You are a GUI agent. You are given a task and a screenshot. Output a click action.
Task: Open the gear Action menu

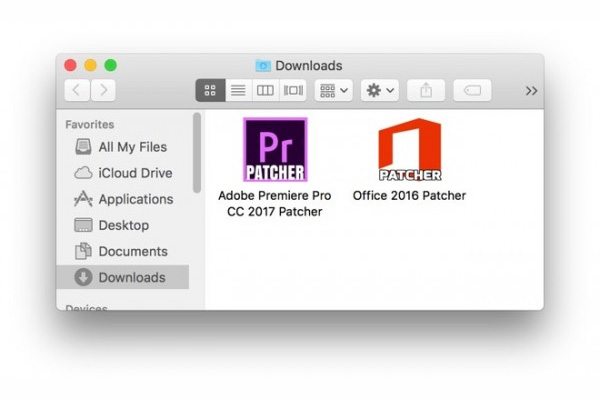380,91
